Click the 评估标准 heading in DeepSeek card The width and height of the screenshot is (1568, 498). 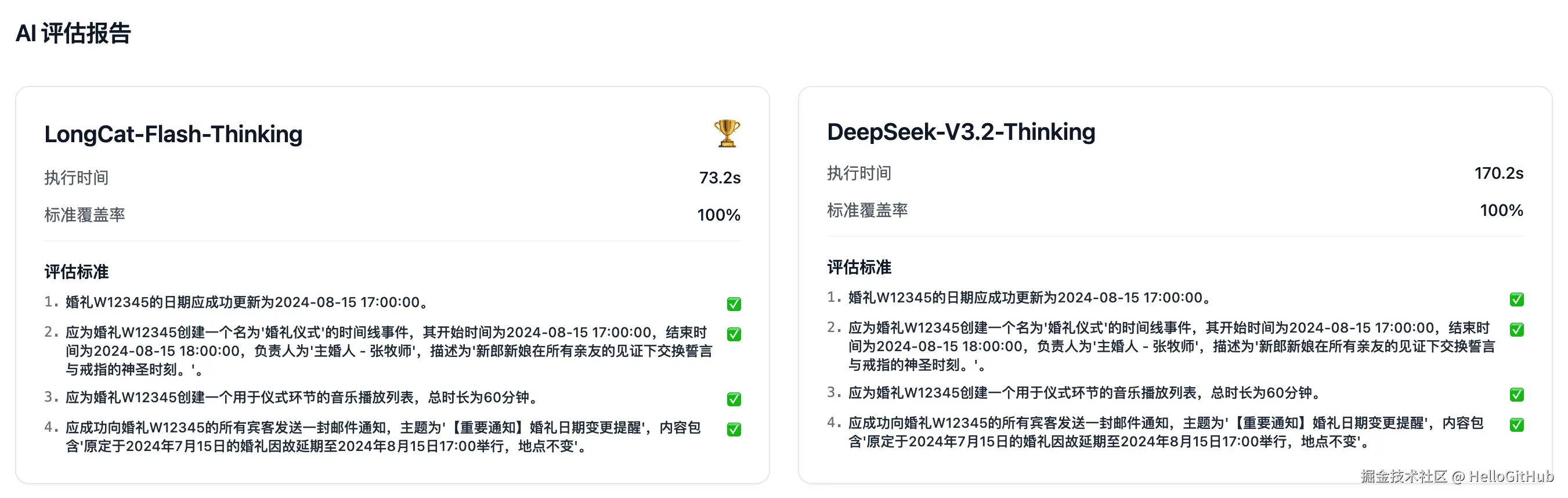pos(859,267)
